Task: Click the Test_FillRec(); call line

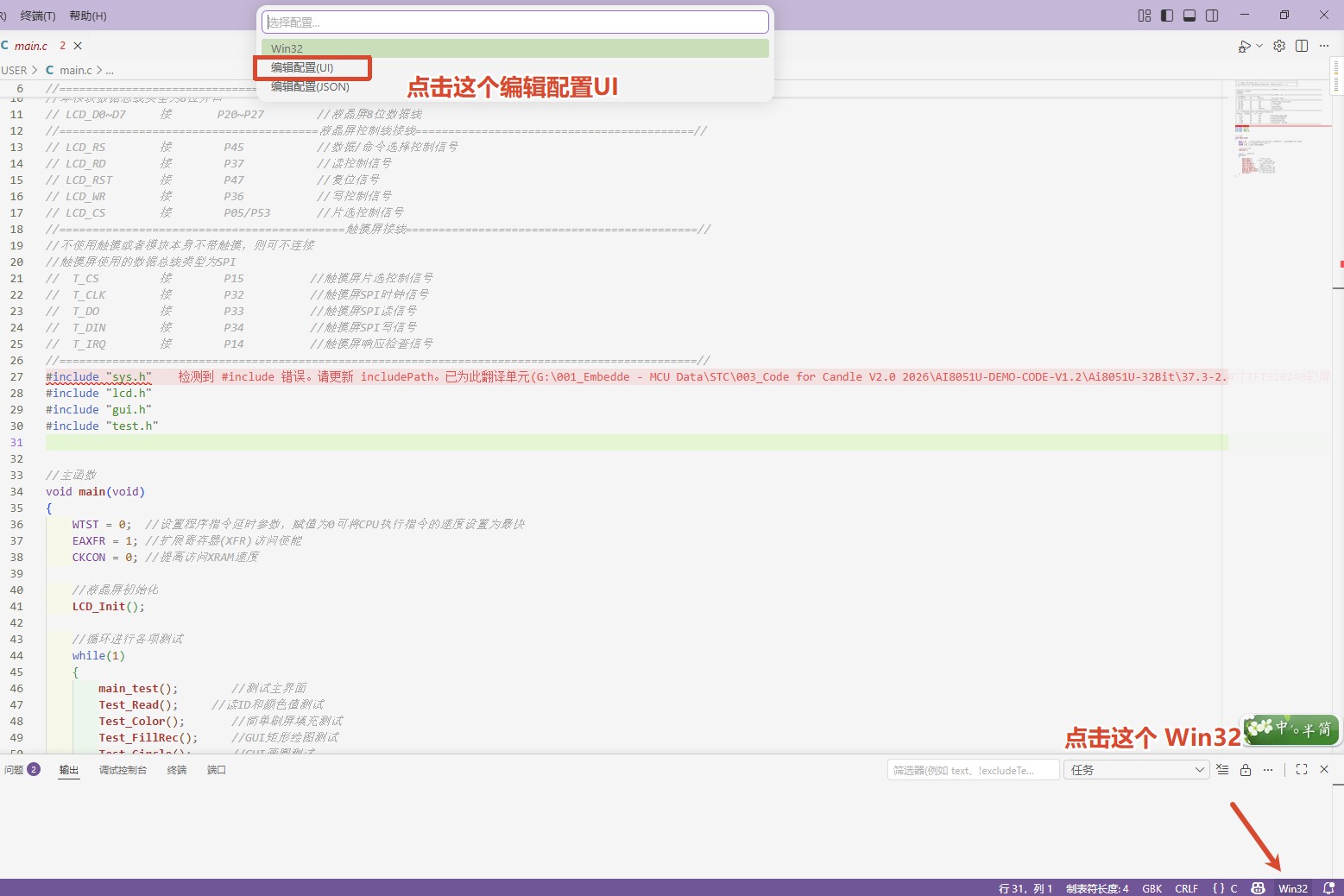Action: (148, 738)
